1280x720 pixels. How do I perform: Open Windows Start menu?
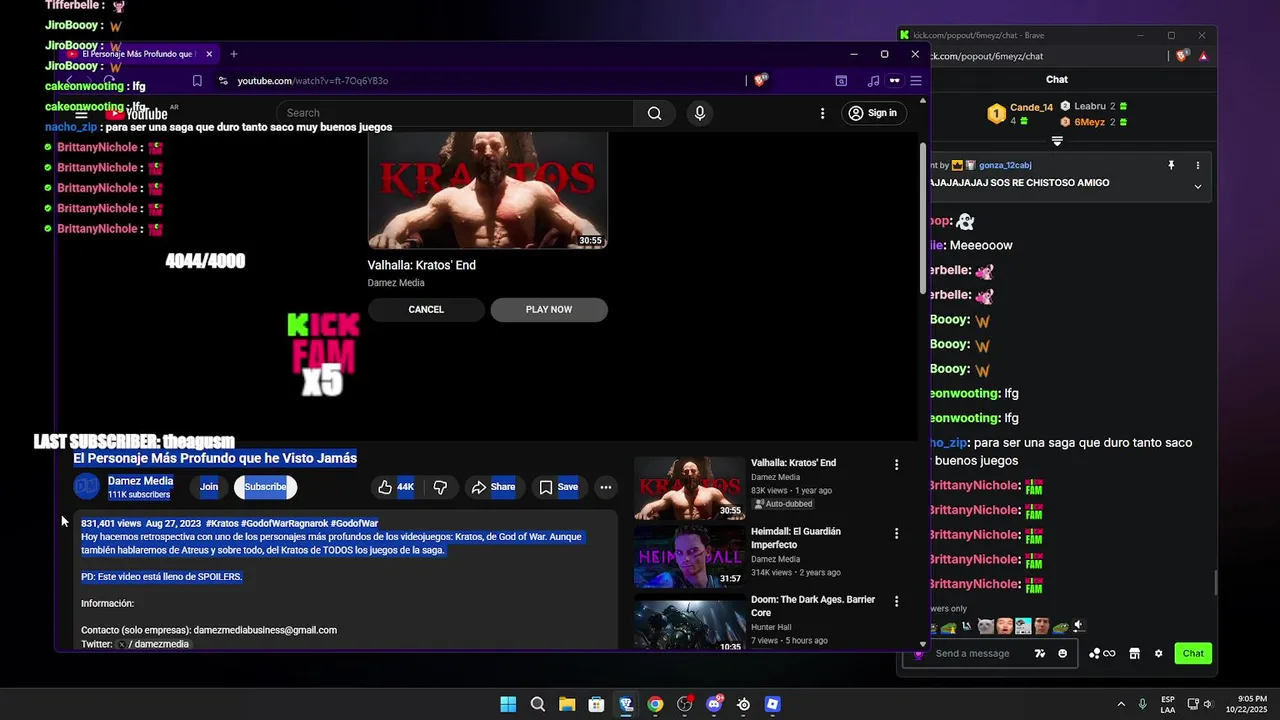point(508,704)
